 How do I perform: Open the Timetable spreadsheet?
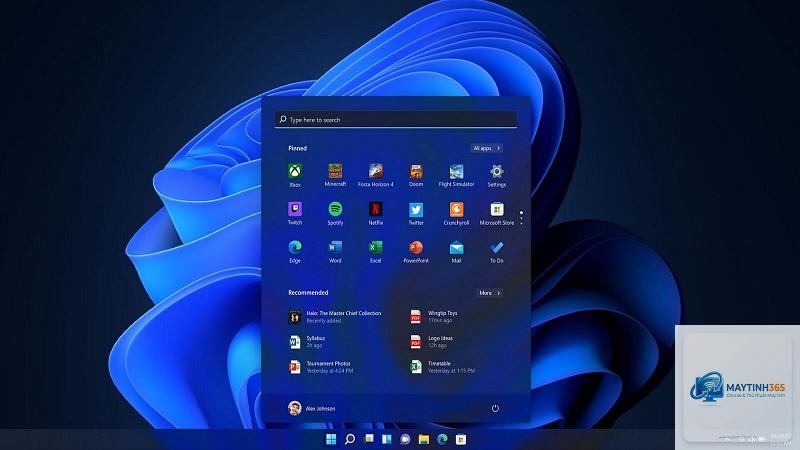tap(442, 367)
